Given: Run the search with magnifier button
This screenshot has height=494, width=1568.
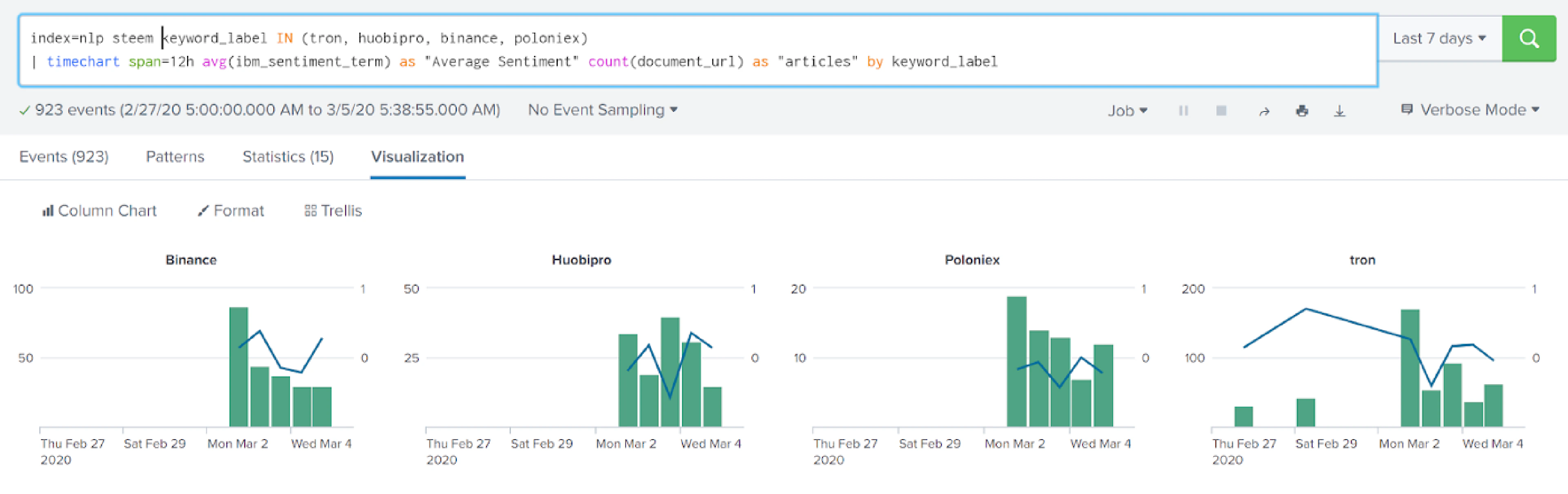Looking at the screenshot, I should [x=1528, y=38].
